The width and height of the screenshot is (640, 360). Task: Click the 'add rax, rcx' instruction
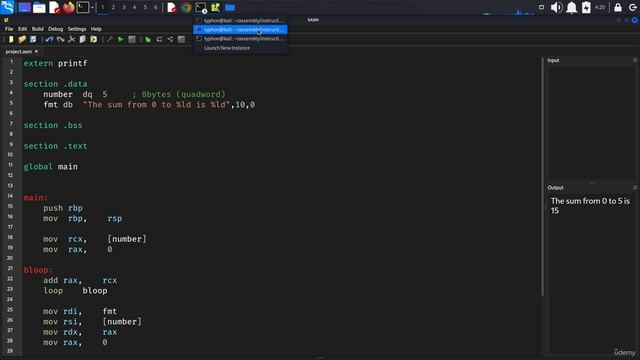tap(80, 280)
